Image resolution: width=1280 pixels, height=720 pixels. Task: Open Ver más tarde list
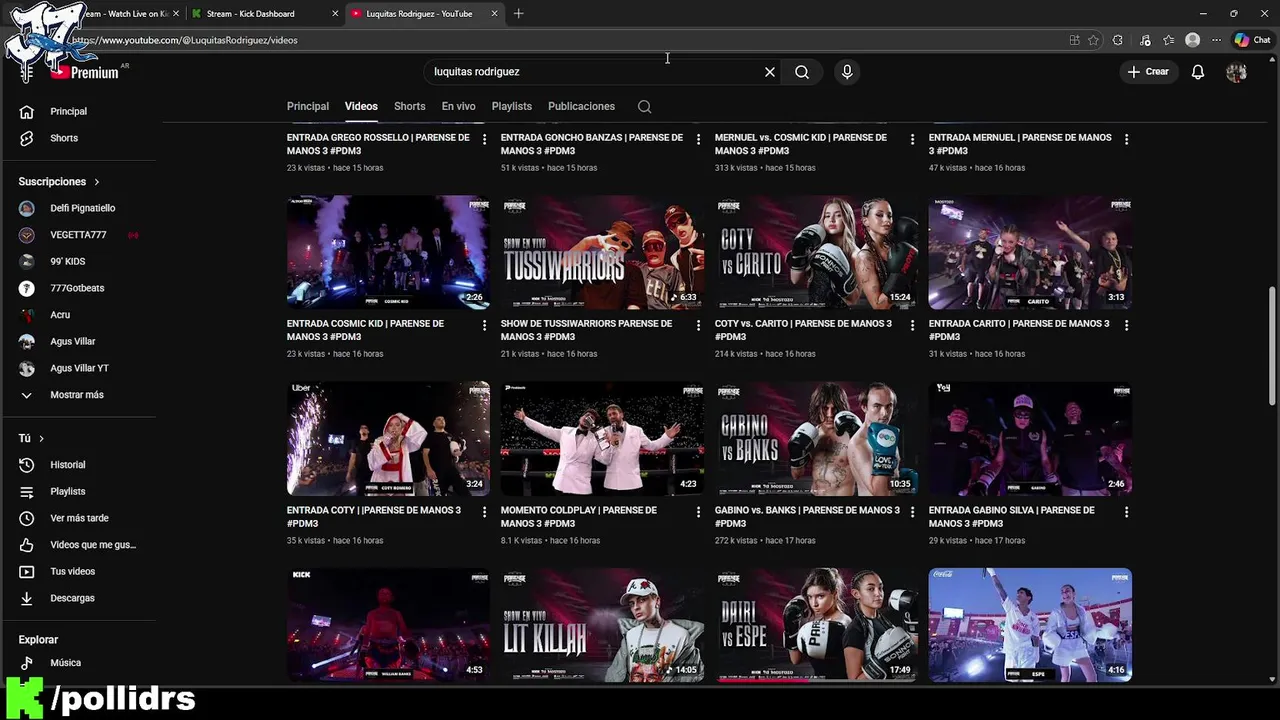point(78,518)
